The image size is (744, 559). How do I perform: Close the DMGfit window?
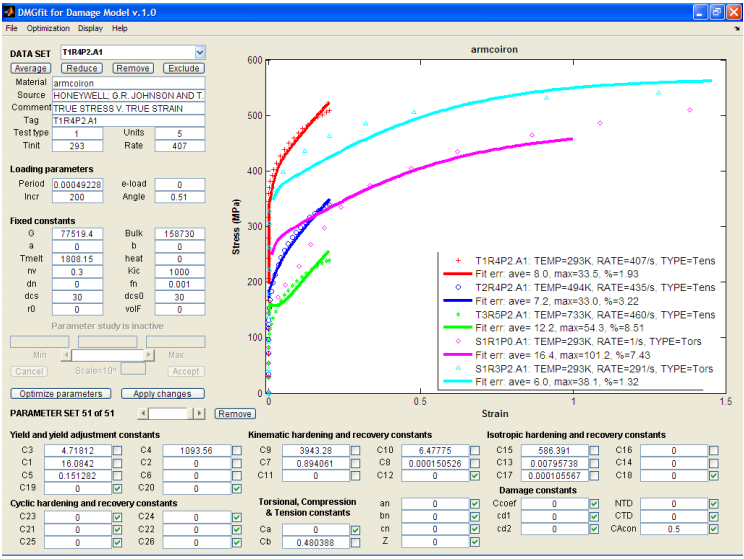732,11
